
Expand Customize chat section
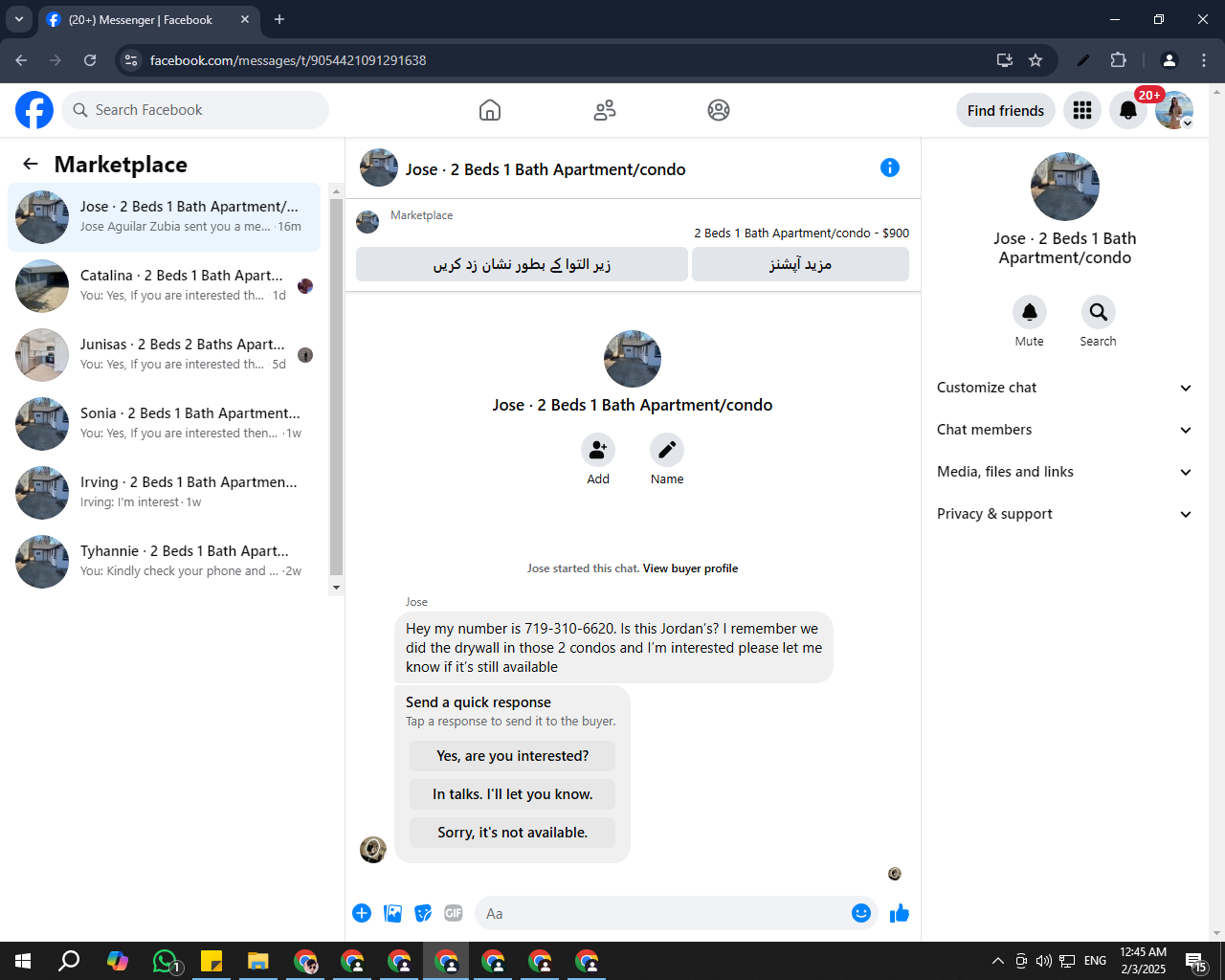pos(1064,388)
